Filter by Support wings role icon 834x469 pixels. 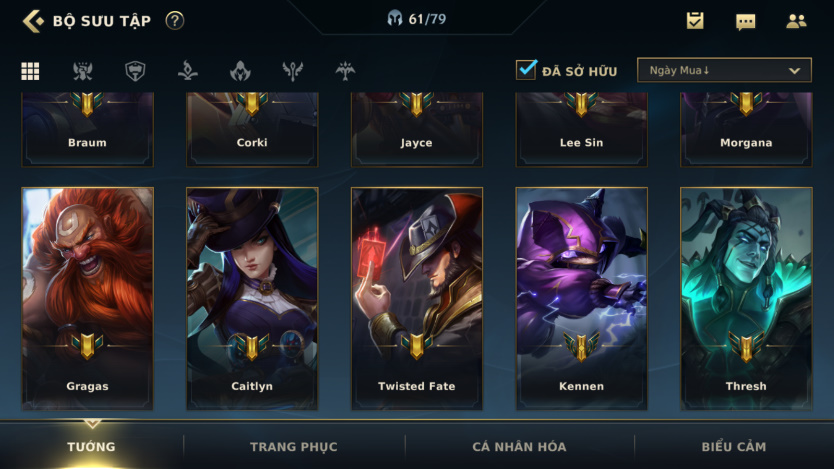[x=293, y=71]
